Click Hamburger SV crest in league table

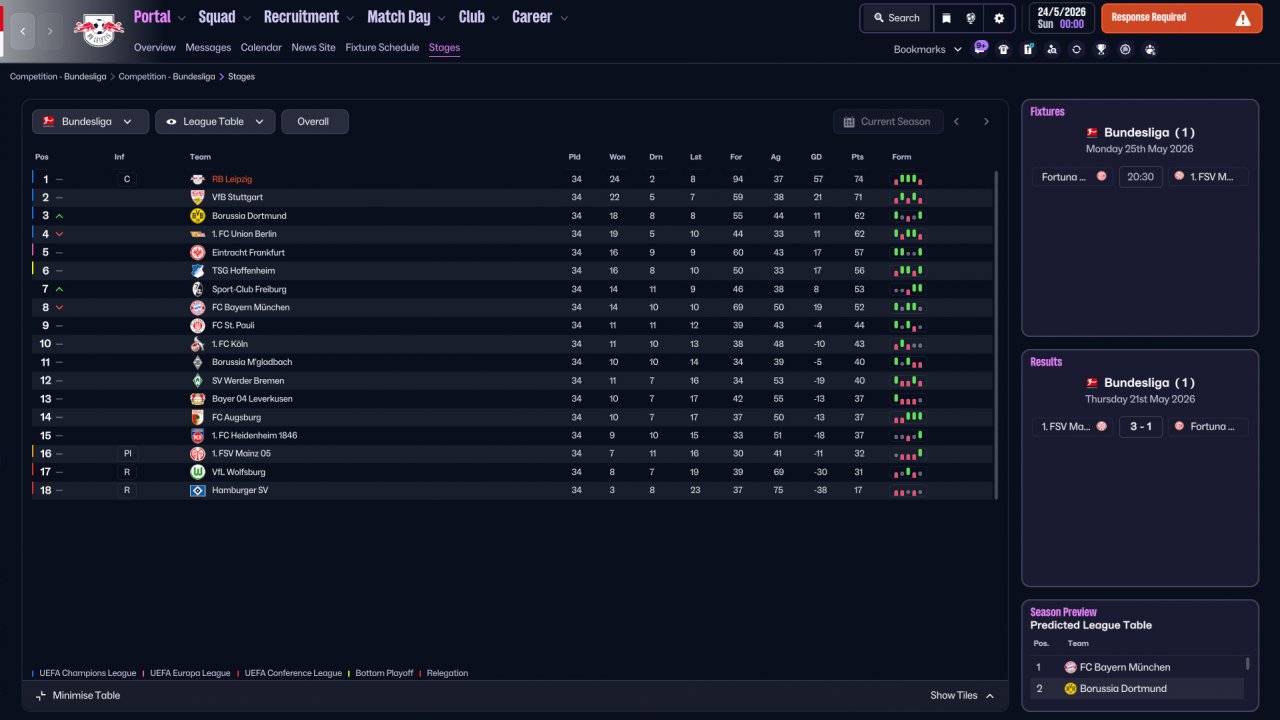pyautogui.click(x=197, y=490)
